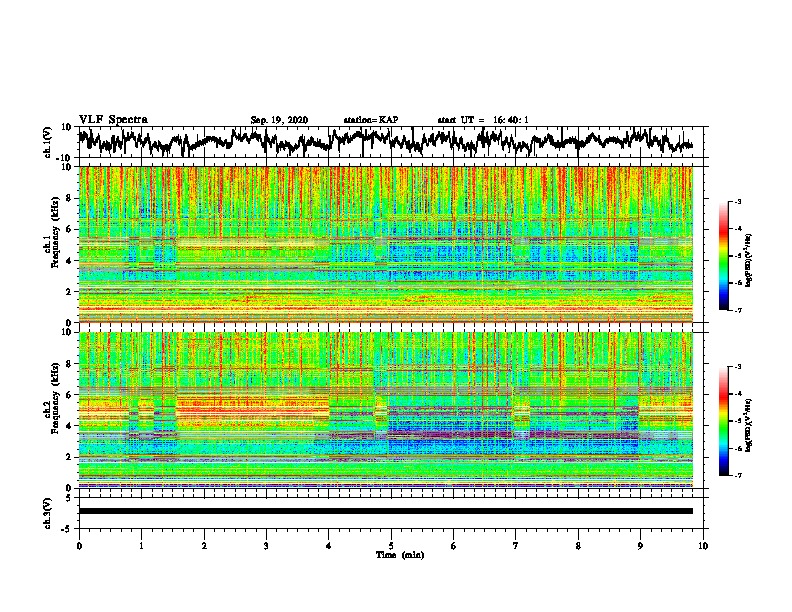Click the 9 tick label on the time axis
This screenshot has height=612, width=792.
tap(640, 546)
